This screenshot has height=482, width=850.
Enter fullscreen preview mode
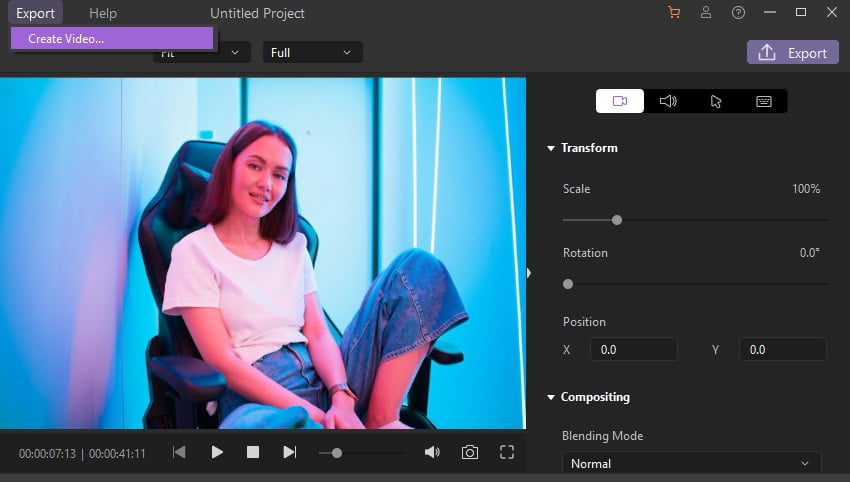(x=507, y=452)
